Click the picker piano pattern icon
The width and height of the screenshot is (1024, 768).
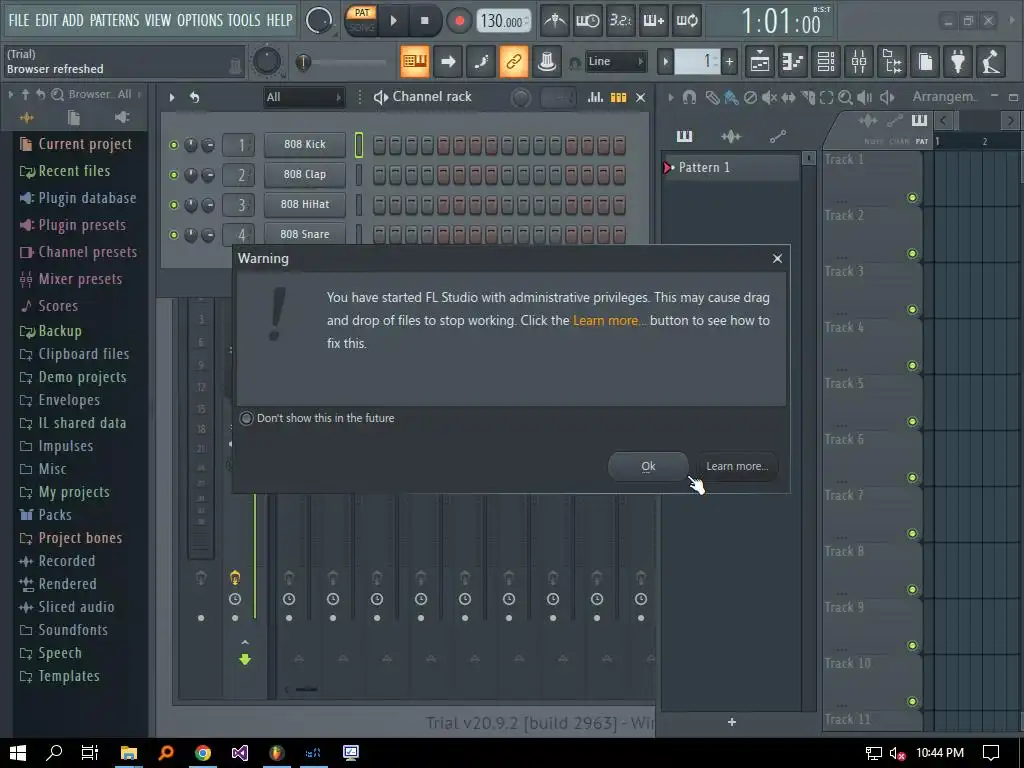(x=684, y=136)
